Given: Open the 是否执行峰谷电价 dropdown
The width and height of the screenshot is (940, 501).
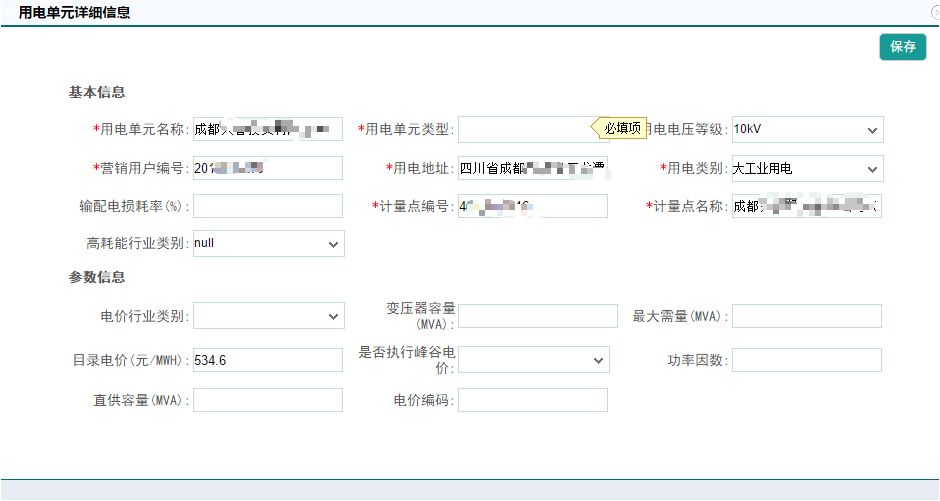Looking at the screenshot, I should (533, 360).
